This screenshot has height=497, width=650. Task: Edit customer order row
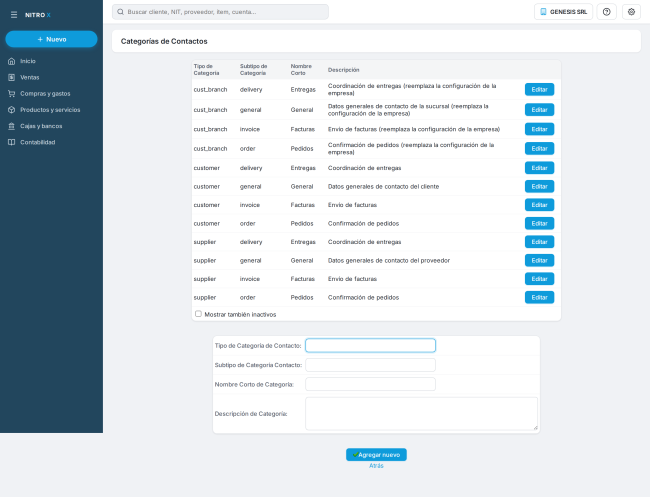pyautogui.click(x=539, y=223)
